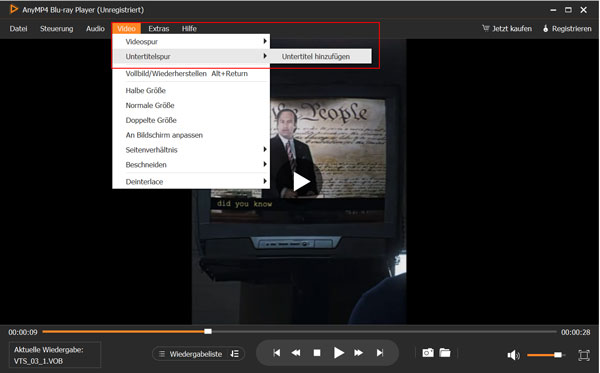Viewport: 600px width, 373px height.
Task: Click the total duration 00:00:28
Action: [x=576, y=332]
